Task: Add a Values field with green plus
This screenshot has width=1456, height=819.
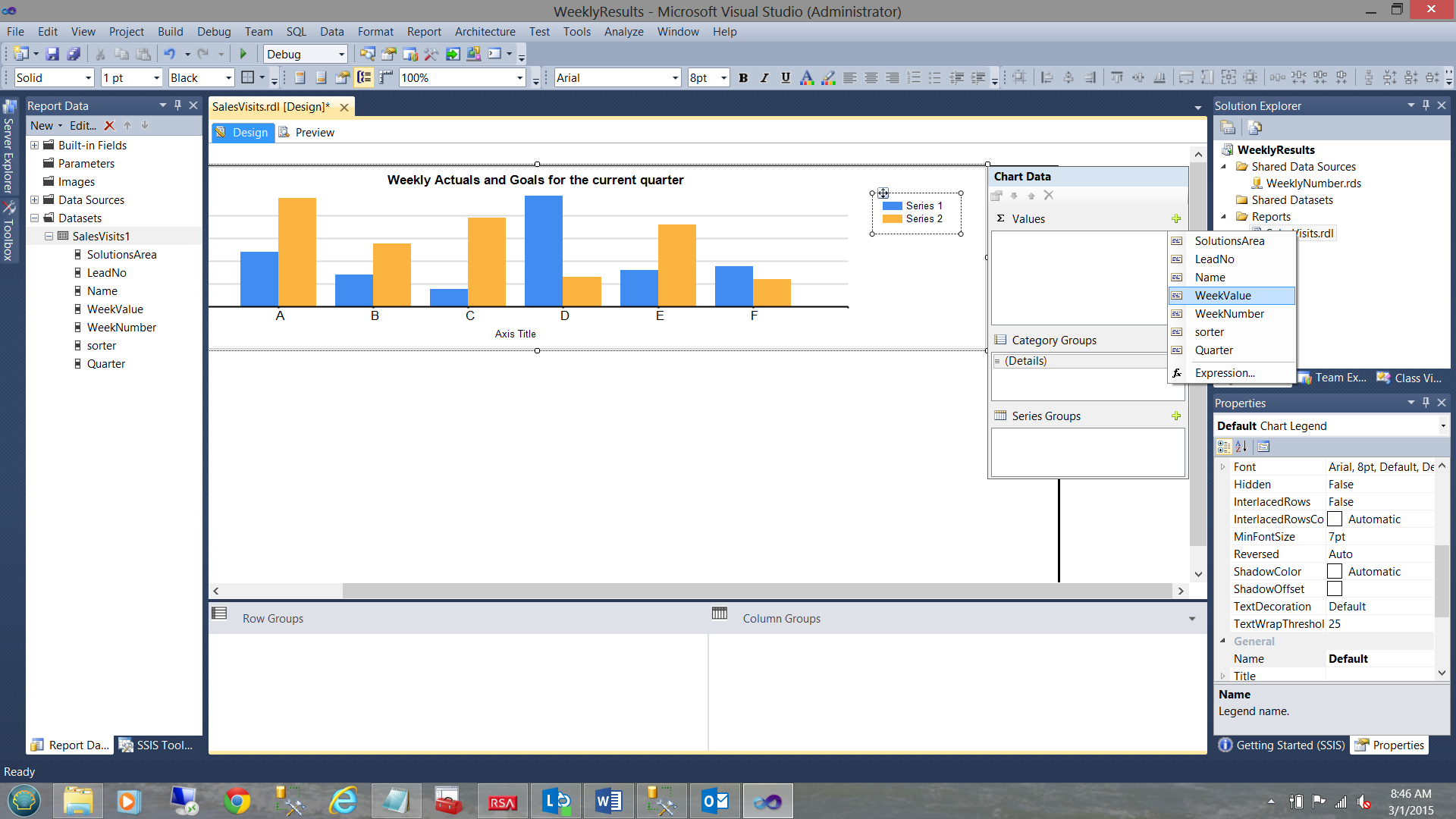Action: pyautogui.click(x=1176, y=218)
